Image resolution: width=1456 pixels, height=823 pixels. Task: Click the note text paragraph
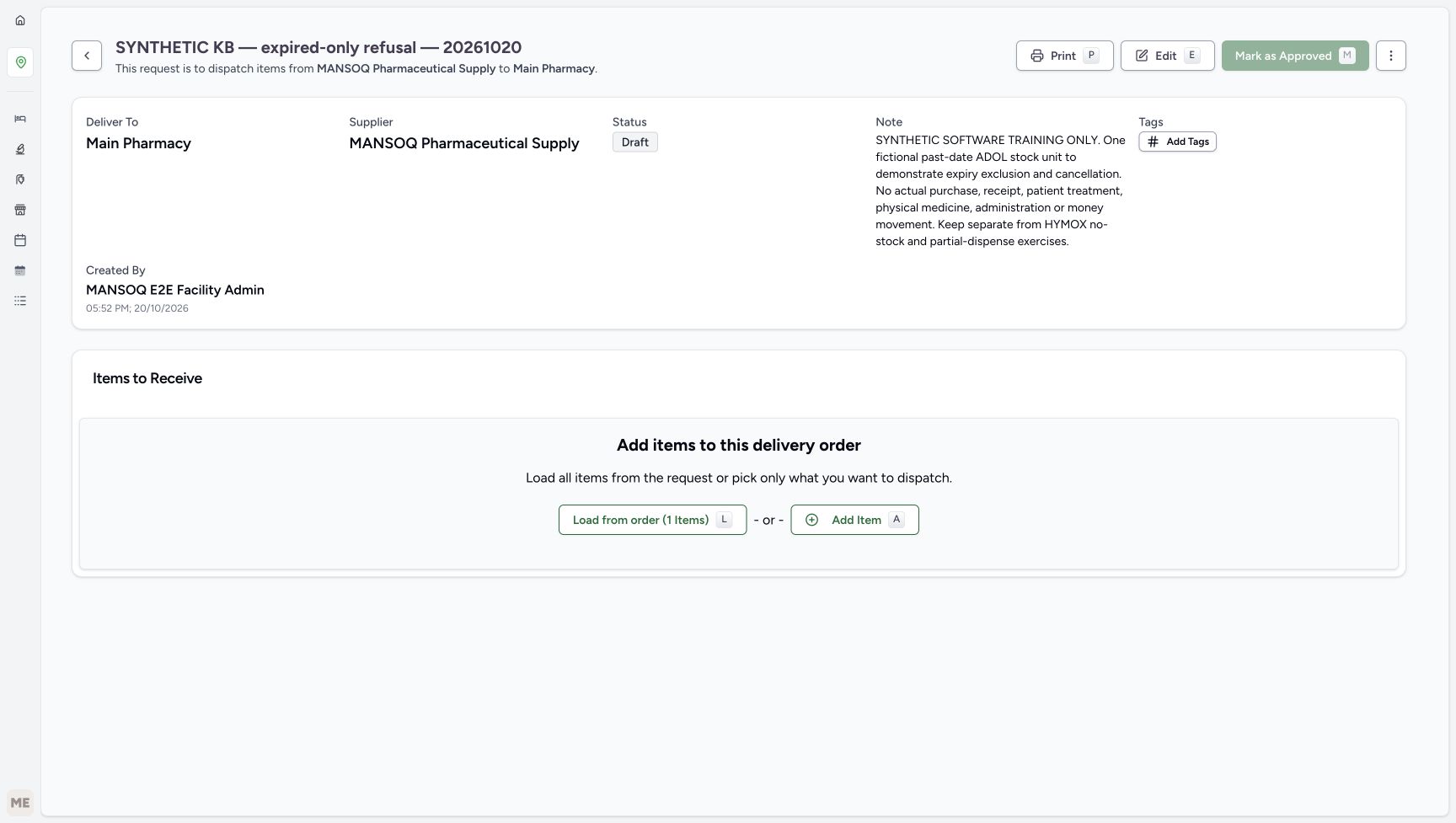point(1000,190)
